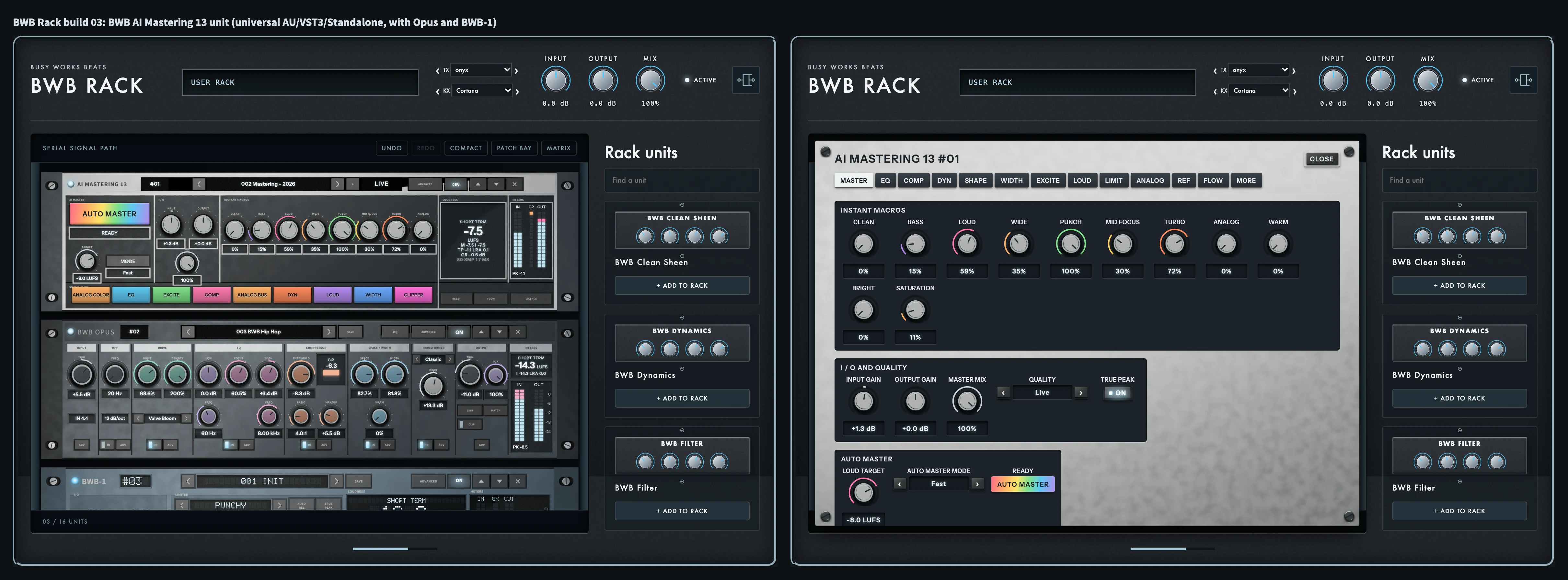The image size is (1568, 580).
Task: Advance Quality selector past Live
Action: click(1081, 392)
